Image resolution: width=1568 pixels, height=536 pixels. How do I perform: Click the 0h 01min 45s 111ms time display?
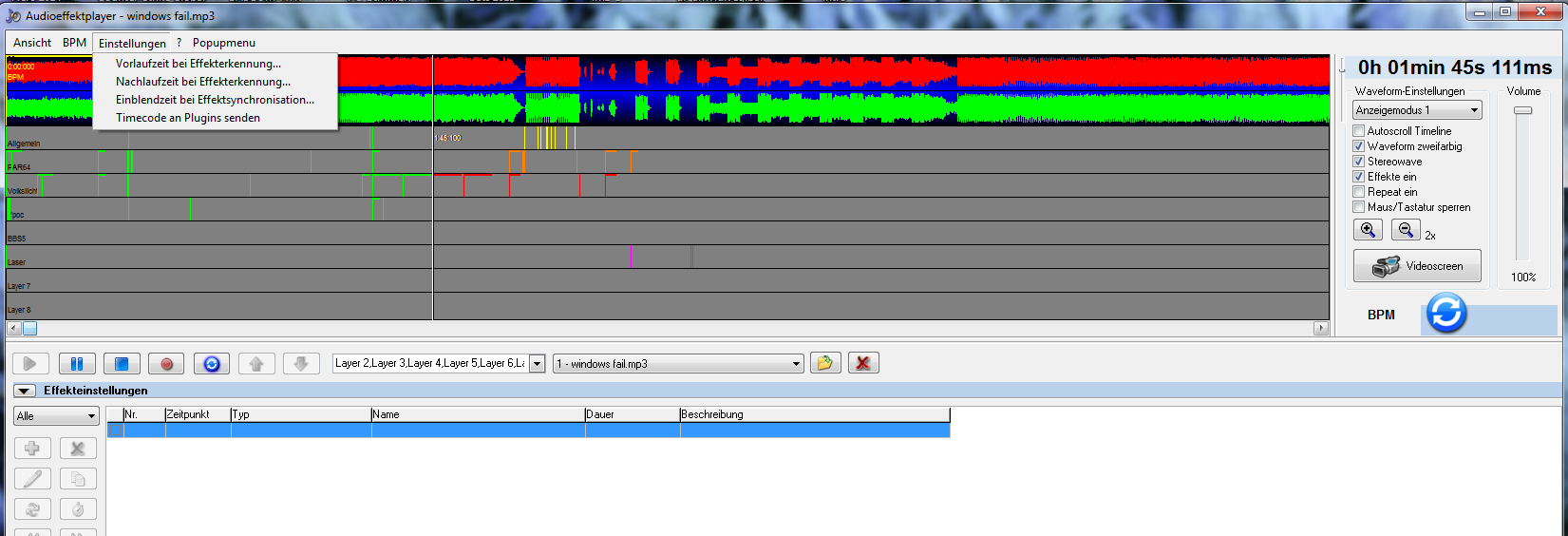pyautogui.click(x=1455, y=67)
